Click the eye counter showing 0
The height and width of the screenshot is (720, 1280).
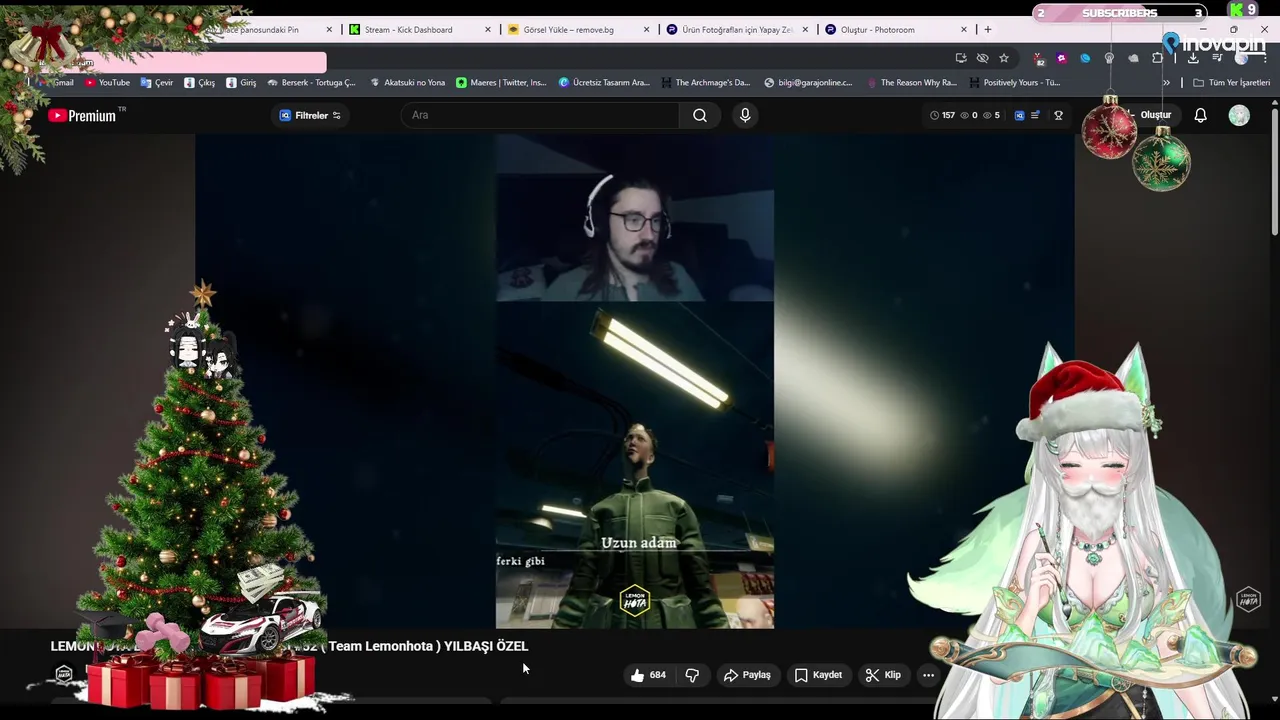click(969, 115)
